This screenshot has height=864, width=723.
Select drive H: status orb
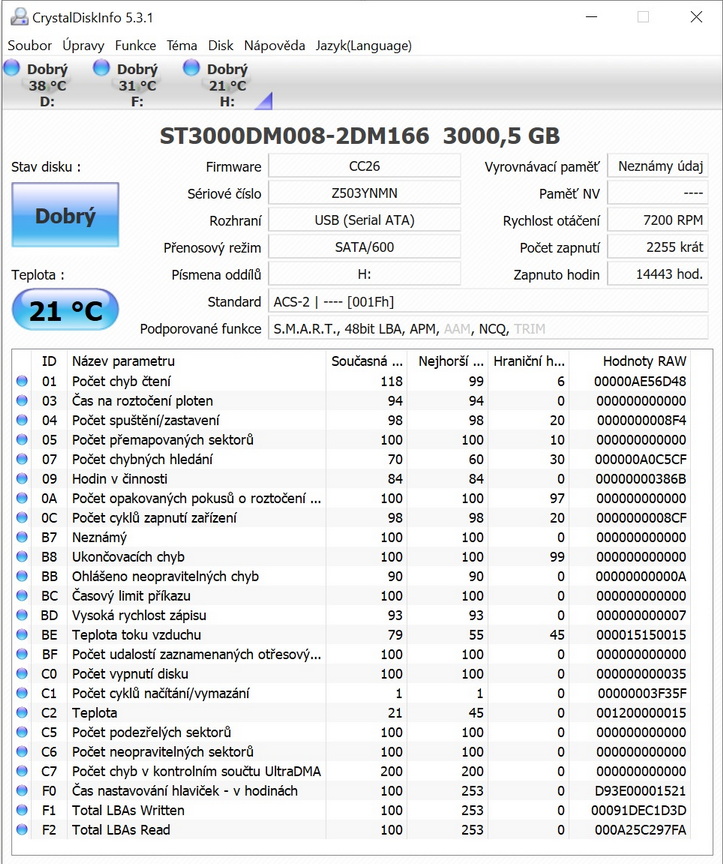point(191,68)
